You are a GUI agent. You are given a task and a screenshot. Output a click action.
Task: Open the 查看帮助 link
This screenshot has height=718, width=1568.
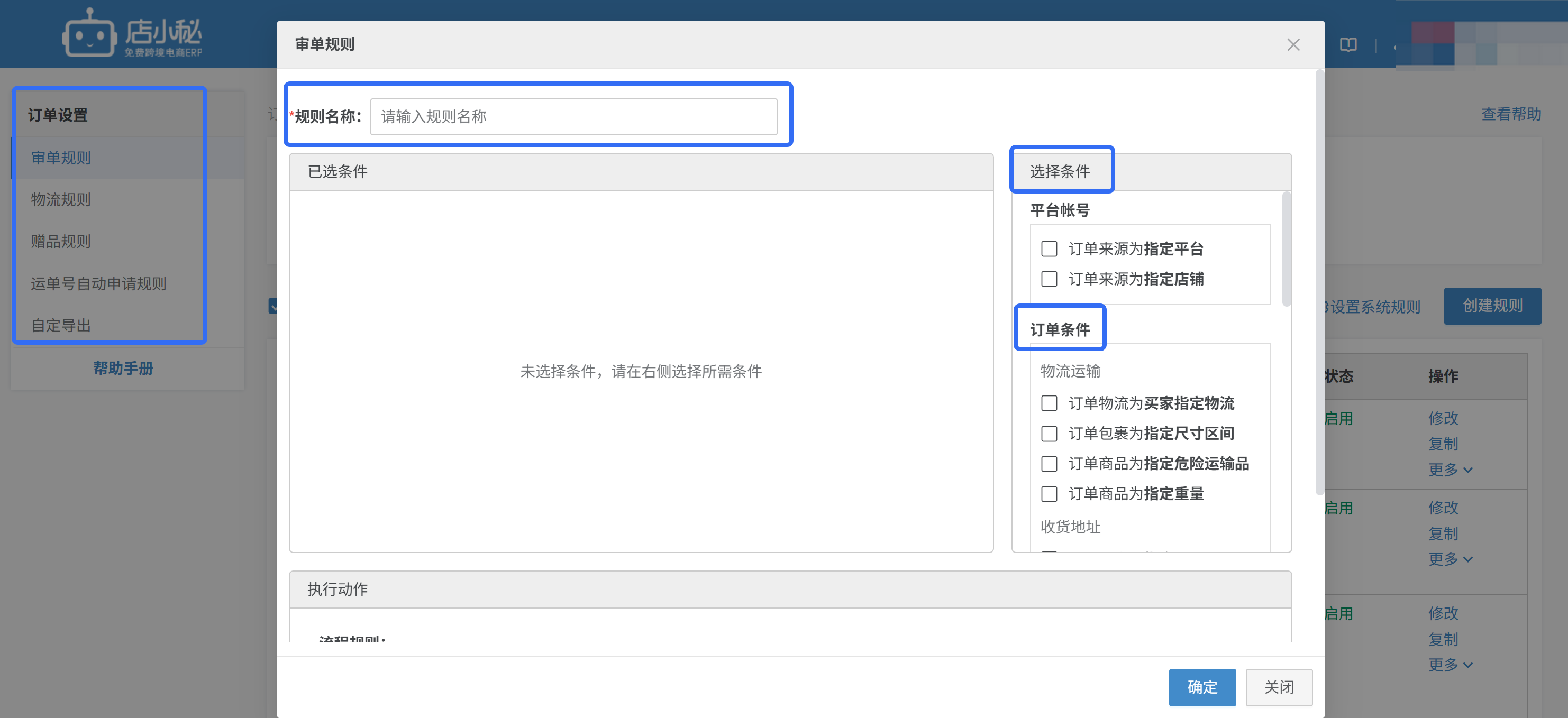(1511, 114)
